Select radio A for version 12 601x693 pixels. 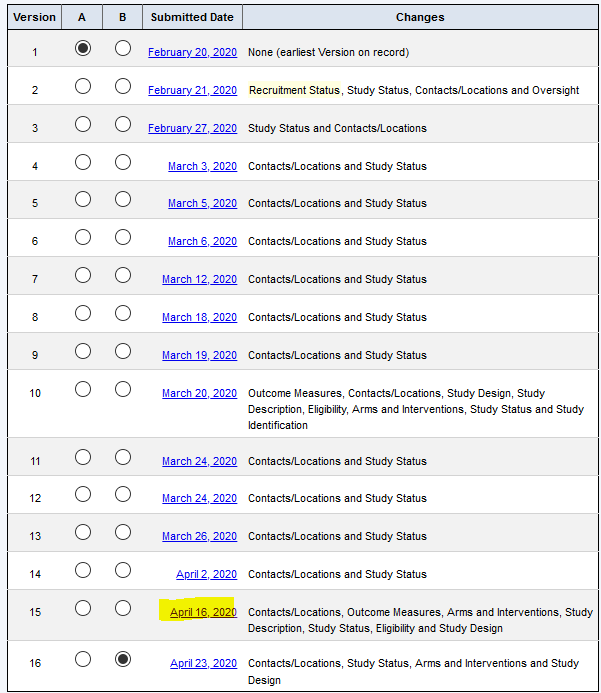(x=83, y=494)
